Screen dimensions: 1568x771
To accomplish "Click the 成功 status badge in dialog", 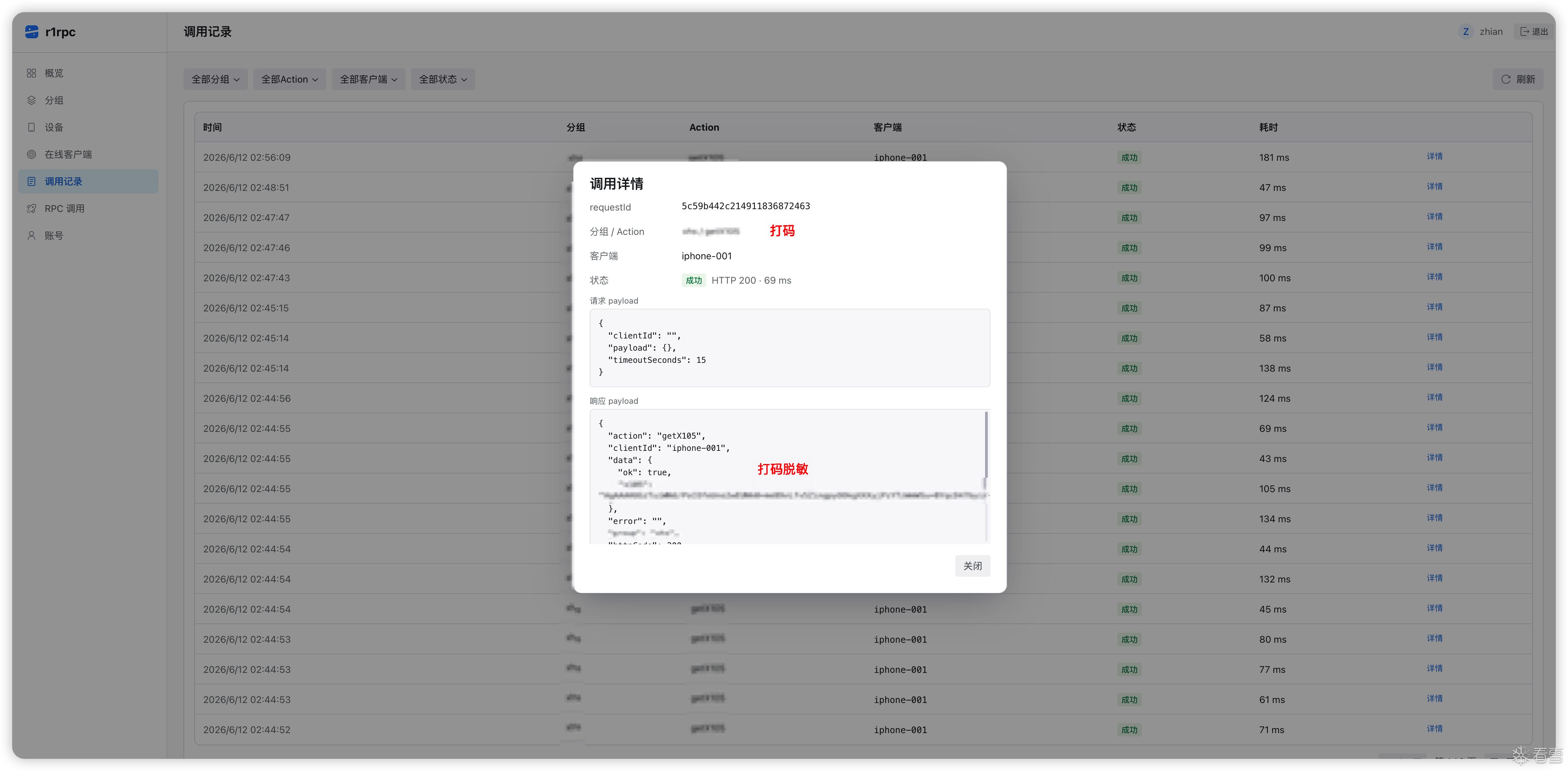I will [693, 281].
